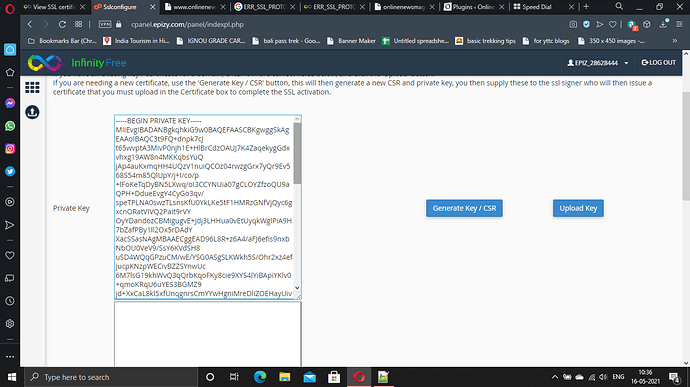Image resolution: width=690 pixels, height=387 pixels.
Task: Open Task View on taskbar
Action: (x=234, y=377)
